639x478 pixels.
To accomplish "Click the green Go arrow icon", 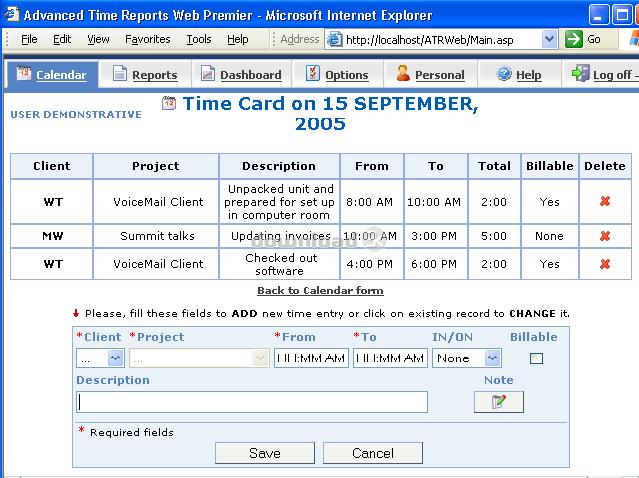I will [574, 39].
